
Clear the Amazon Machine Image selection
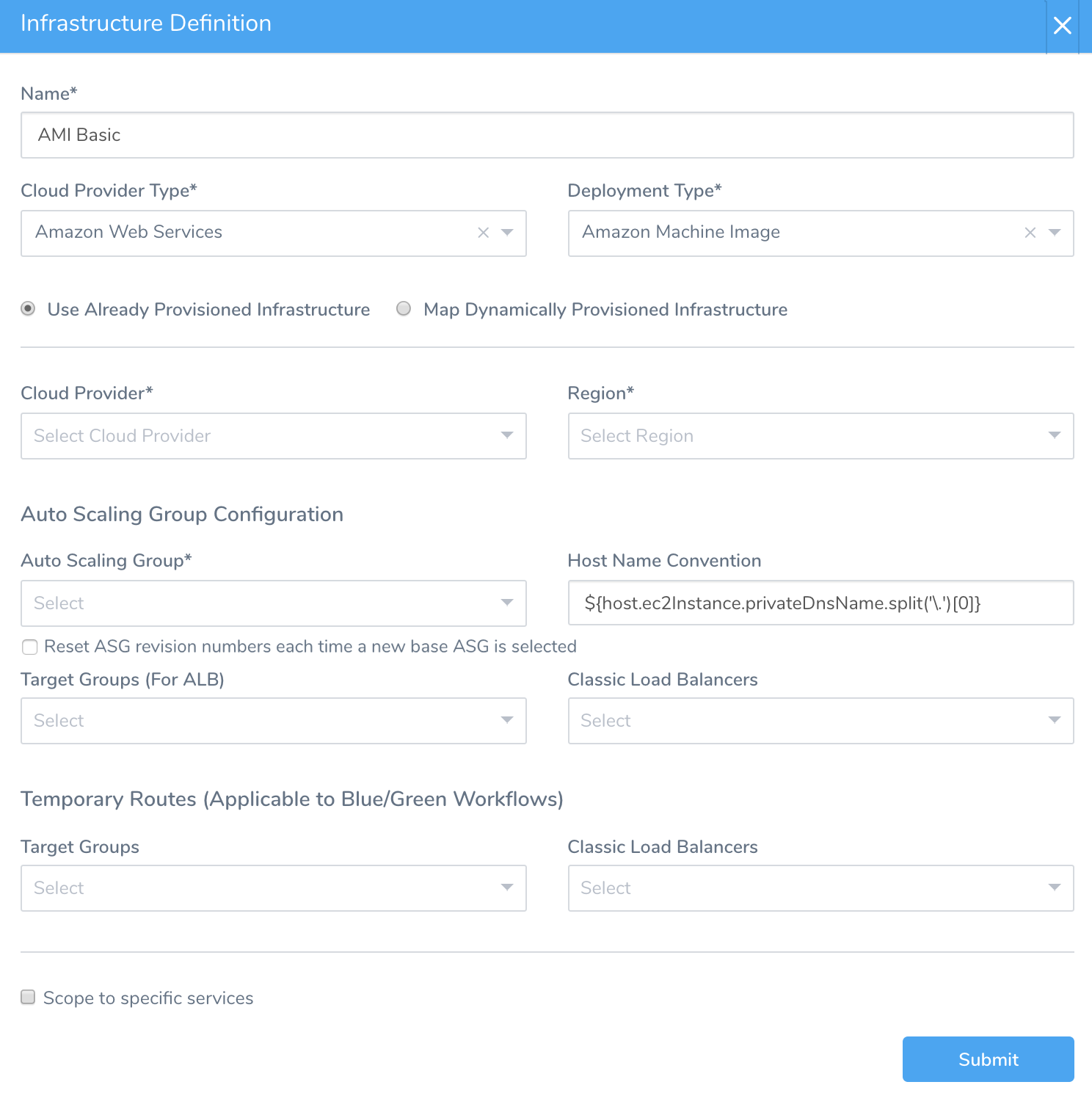click(1030, 233)
